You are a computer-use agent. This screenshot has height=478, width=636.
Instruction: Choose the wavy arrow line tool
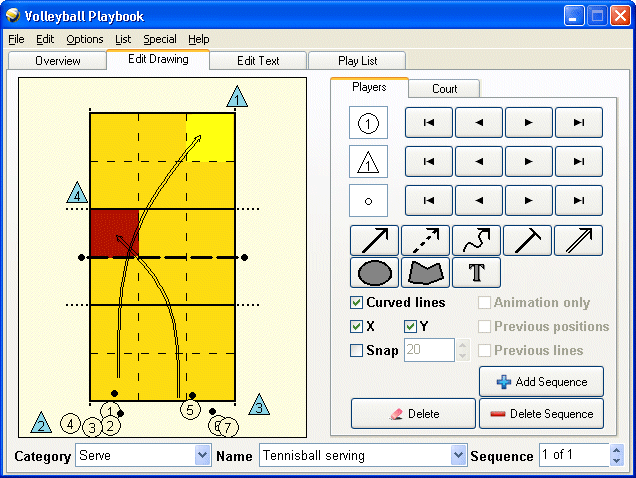point(476,241)
